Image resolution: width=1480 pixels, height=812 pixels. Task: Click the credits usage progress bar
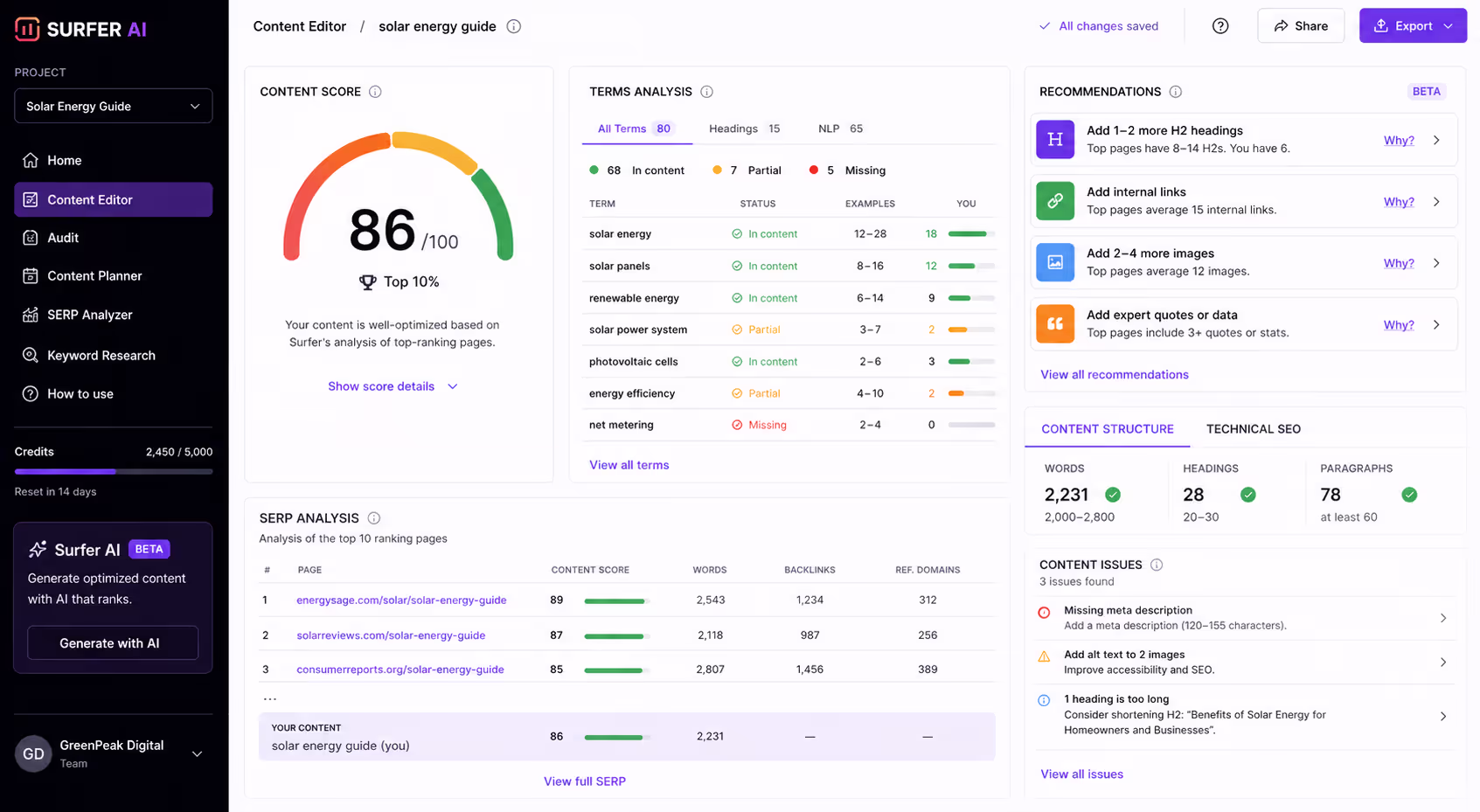pyautogui.click(x=113, y=471)
